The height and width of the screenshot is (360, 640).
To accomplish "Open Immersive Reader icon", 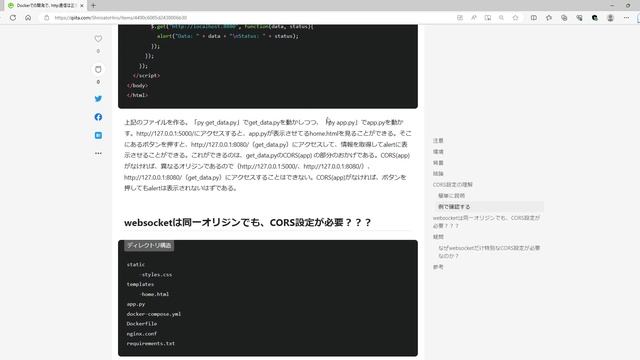I will pos(488,18).
